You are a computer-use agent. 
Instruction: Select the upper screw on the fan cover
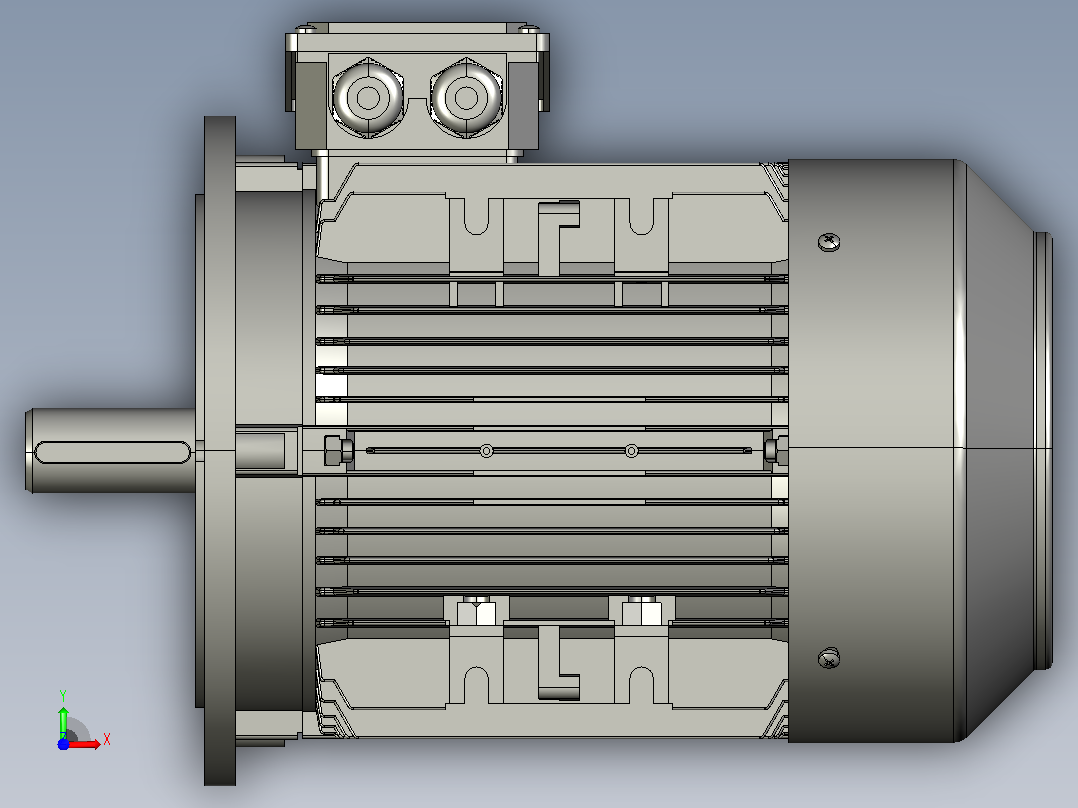[x=829, y=241]
